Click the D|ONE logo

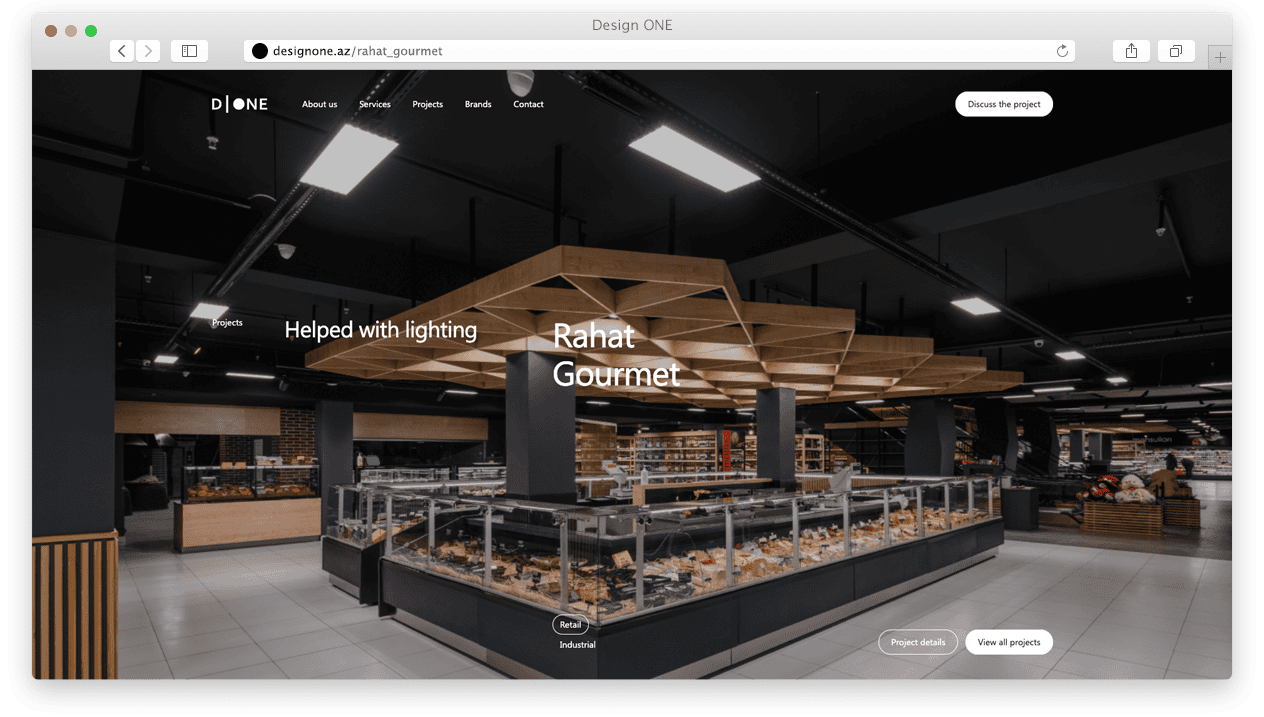point(239,104)
